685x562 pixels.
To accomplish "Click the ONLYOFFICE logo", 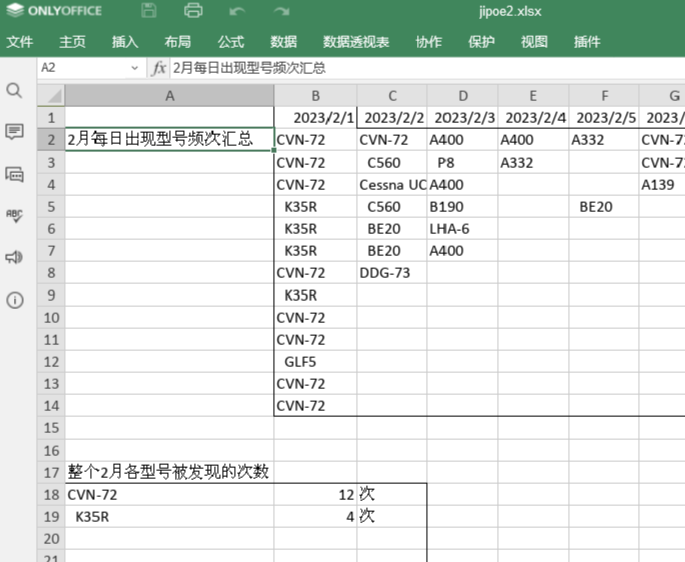I will pos(55,10).
